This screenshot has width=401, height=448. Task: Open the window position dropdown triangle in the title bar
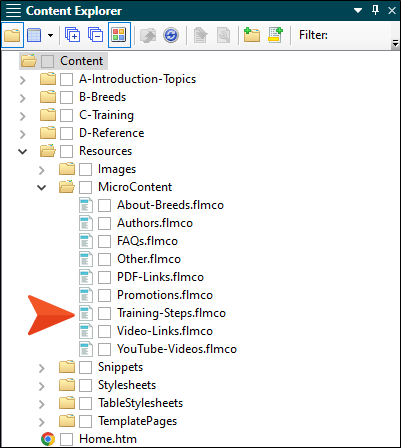(x=358, y=11)
